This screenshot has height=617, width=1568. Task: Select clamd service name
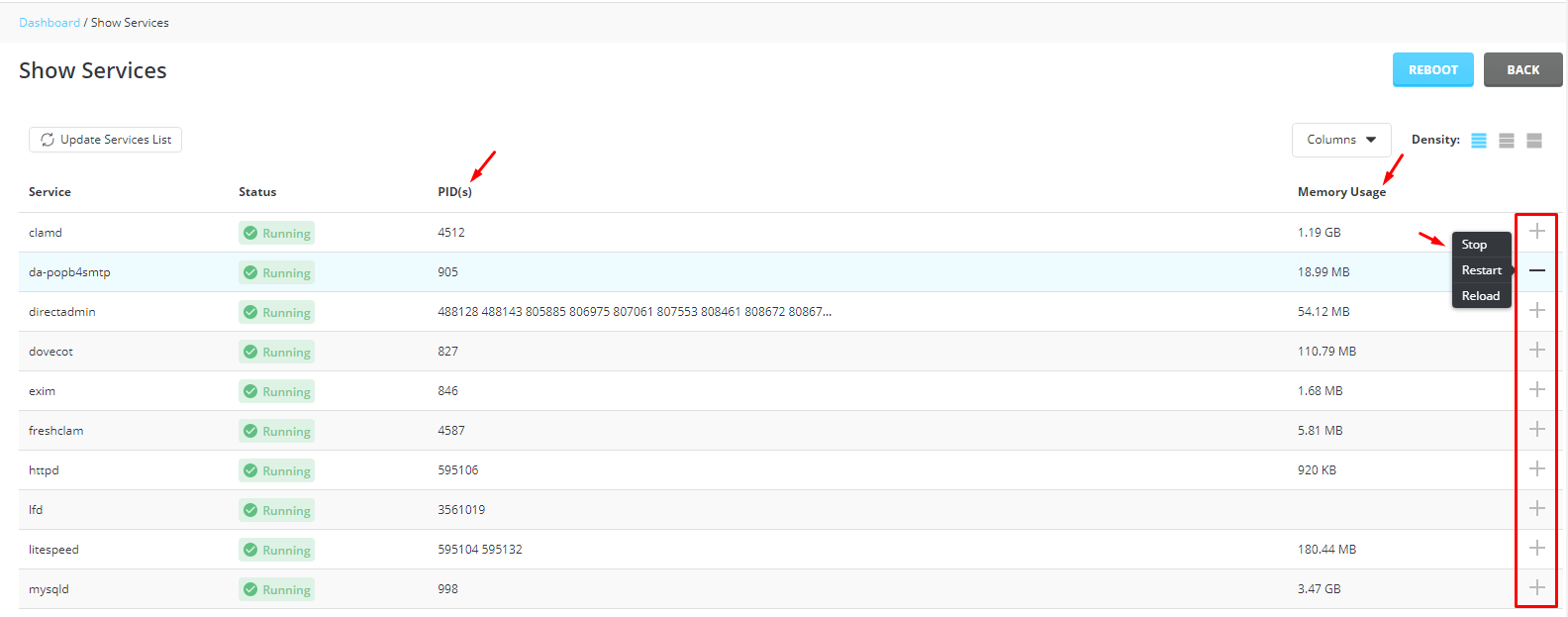point(46,233)
